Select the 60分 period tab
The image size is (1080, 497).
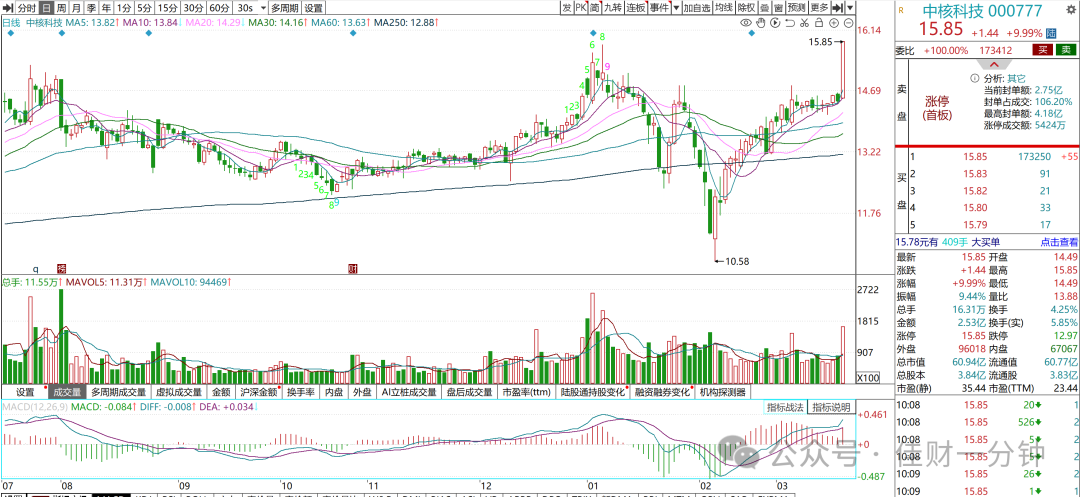pyautogui.click(x=219, y=8)
